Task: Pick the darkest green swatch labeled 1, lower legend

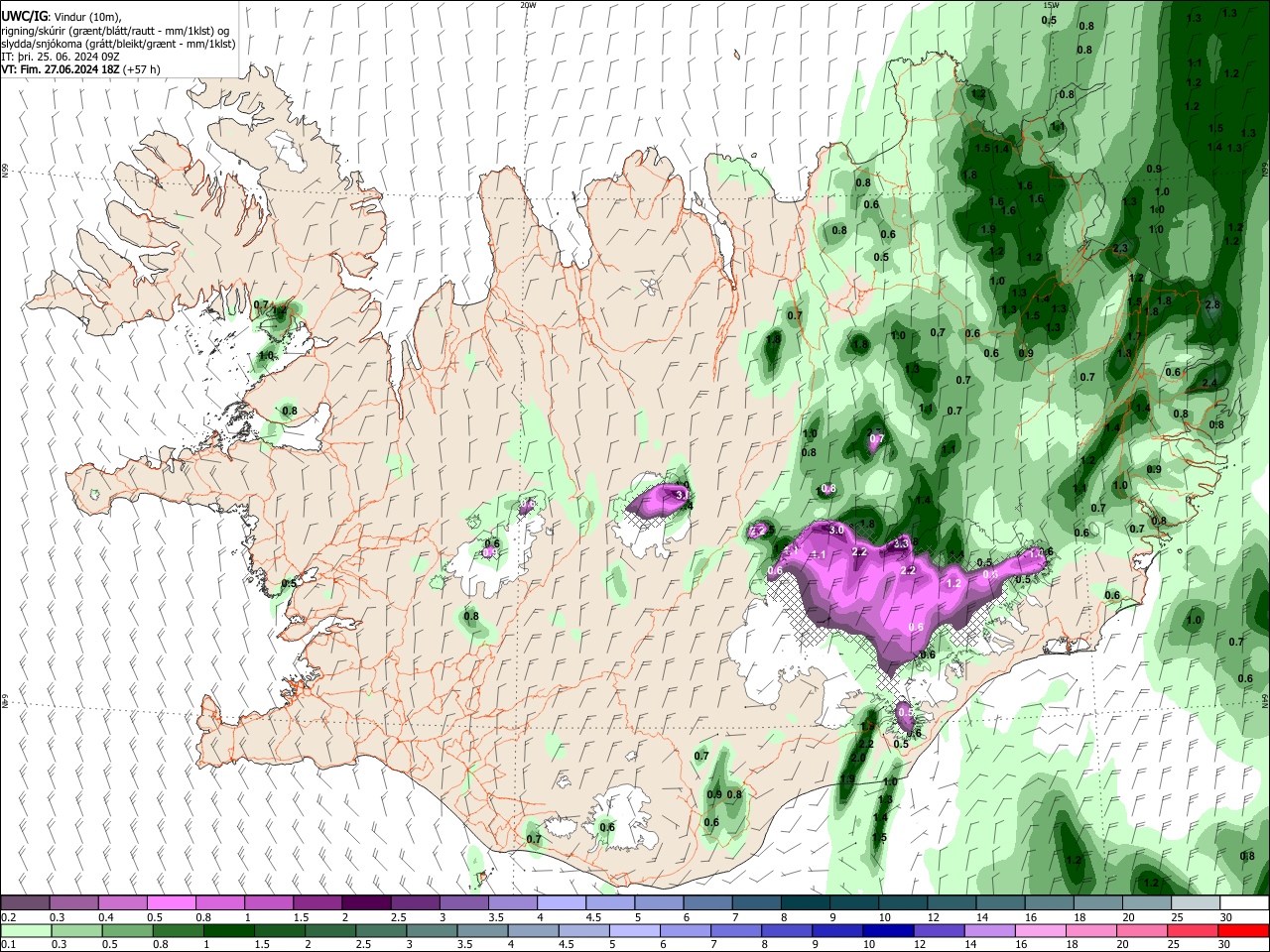Action: coord(228,930)
